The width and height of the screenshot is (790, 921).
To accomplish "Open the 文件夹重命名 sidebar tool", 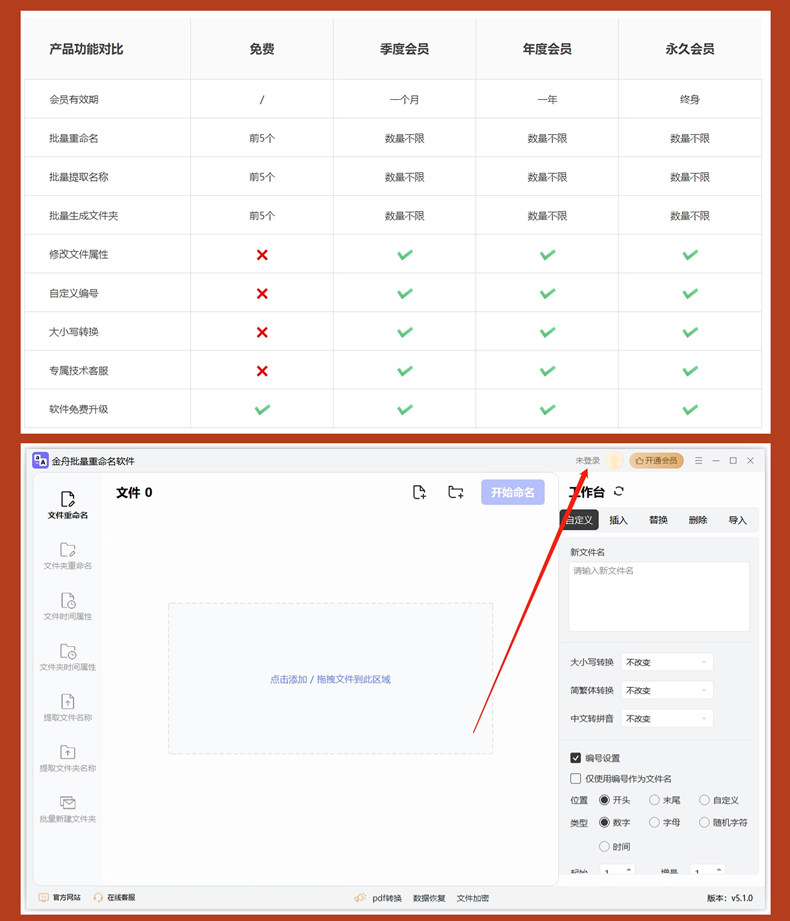I will (x=68, y=555).
